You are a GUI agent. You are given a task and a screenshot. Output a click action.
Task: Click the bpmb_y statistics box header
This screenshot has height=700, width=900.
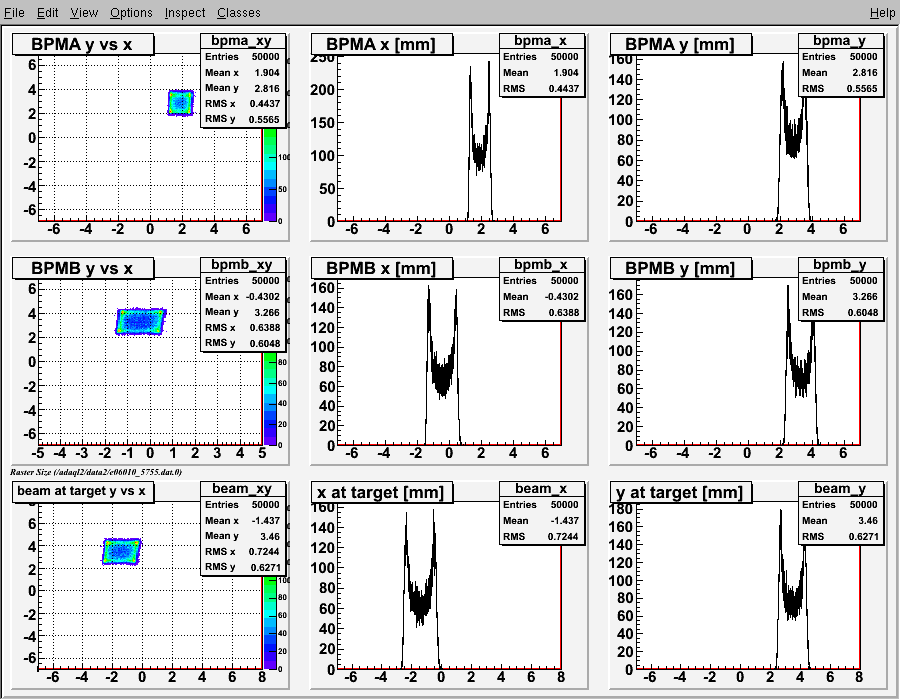pyautogui.click(x=840, y=265)
